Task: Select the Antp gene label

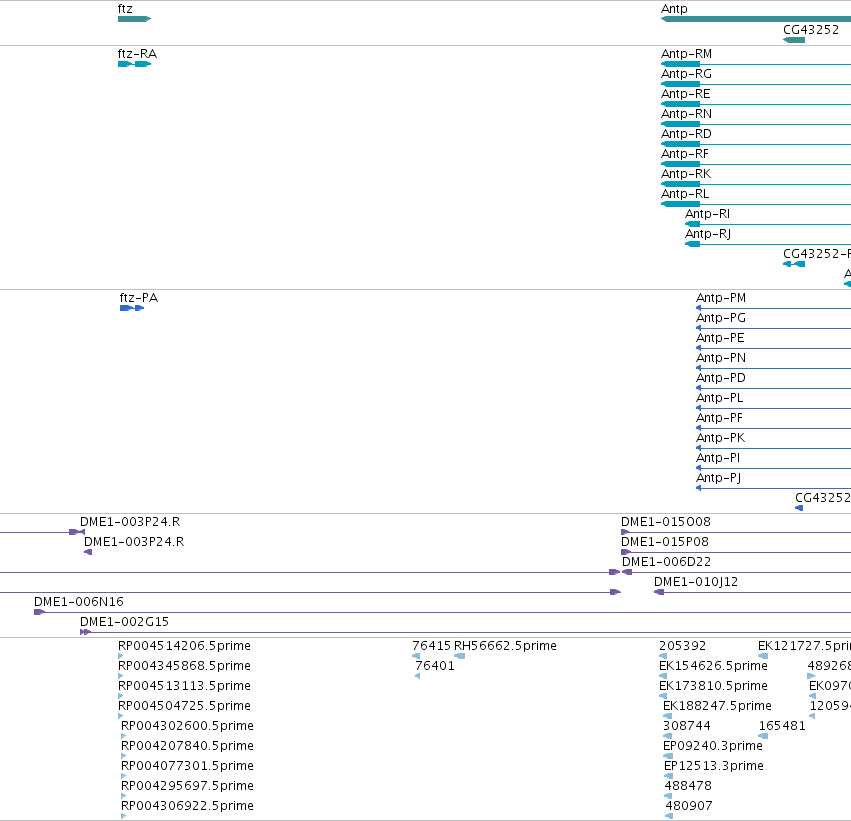Action: 674,9
